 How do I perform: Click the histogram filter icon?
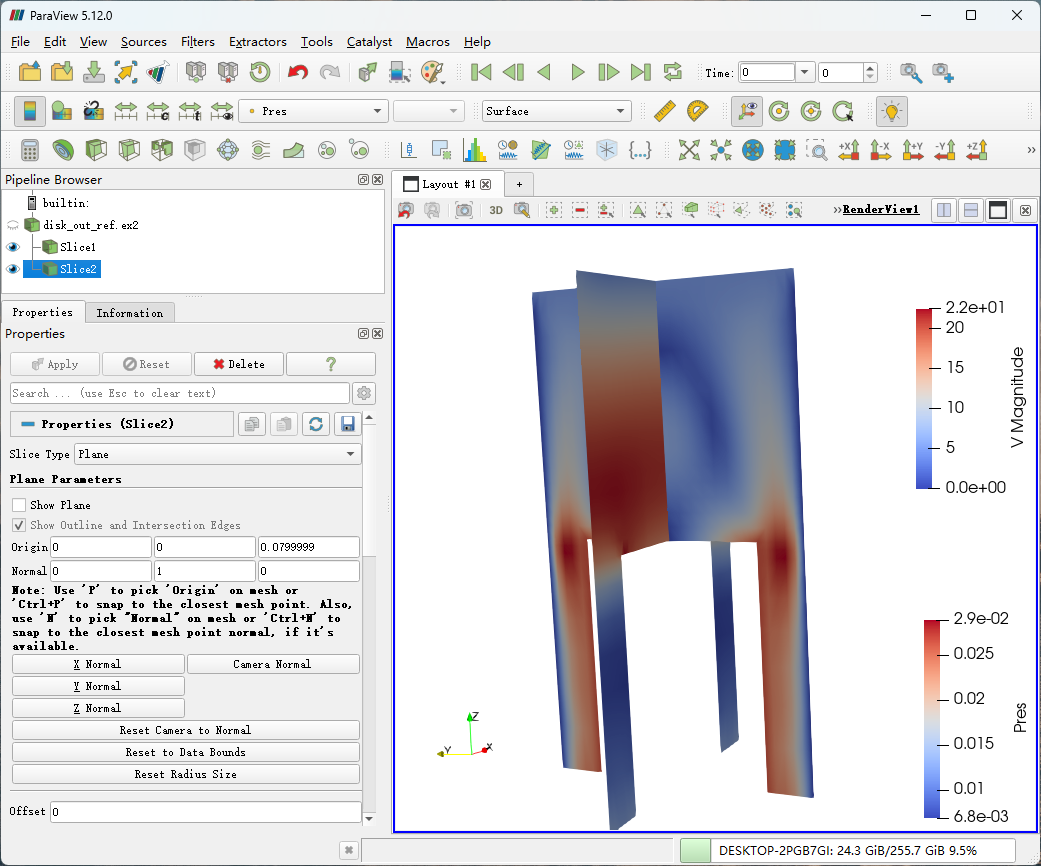(x=474, y=150)
